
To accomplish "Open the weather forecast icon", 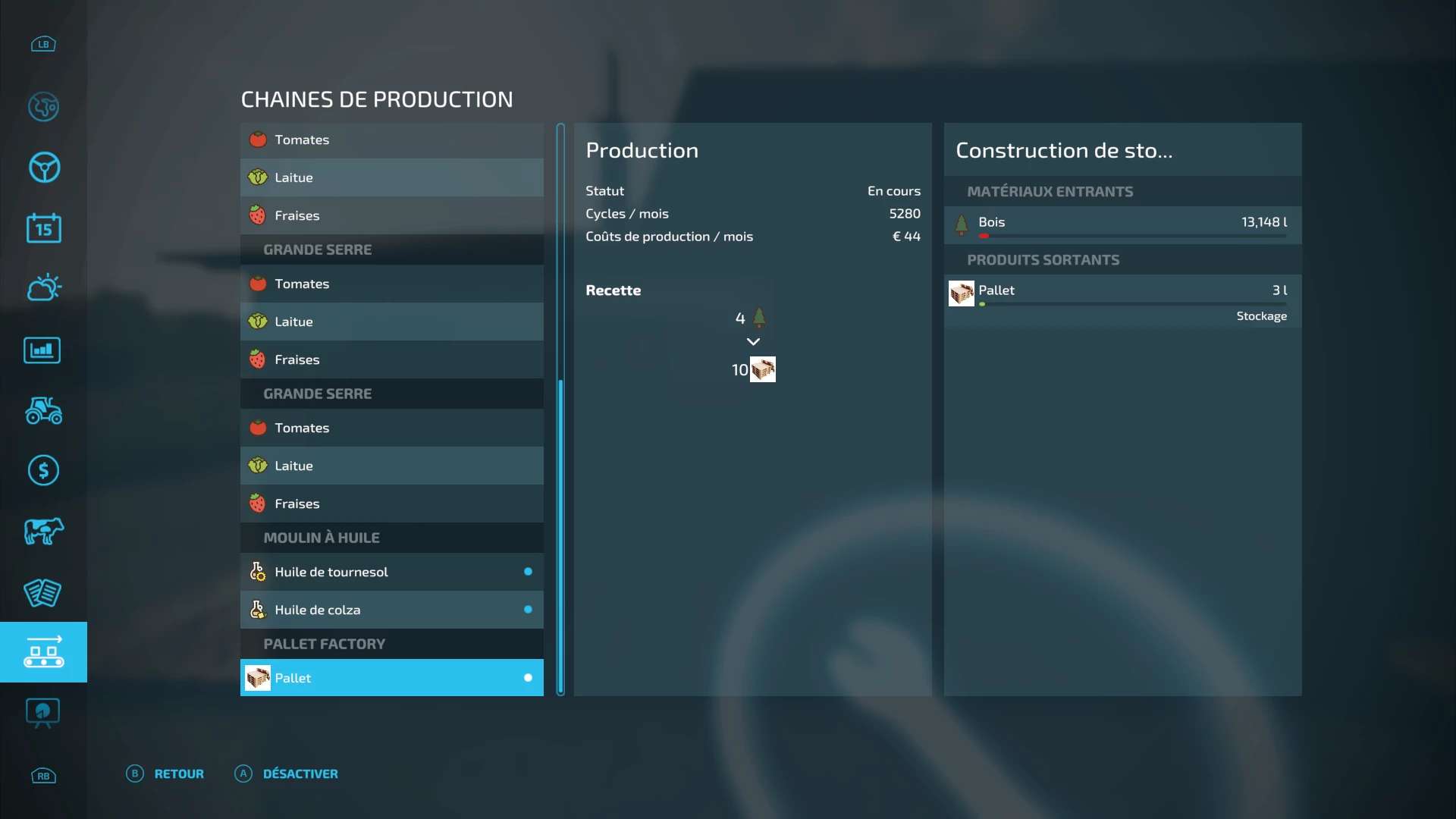I will [43, 287].
